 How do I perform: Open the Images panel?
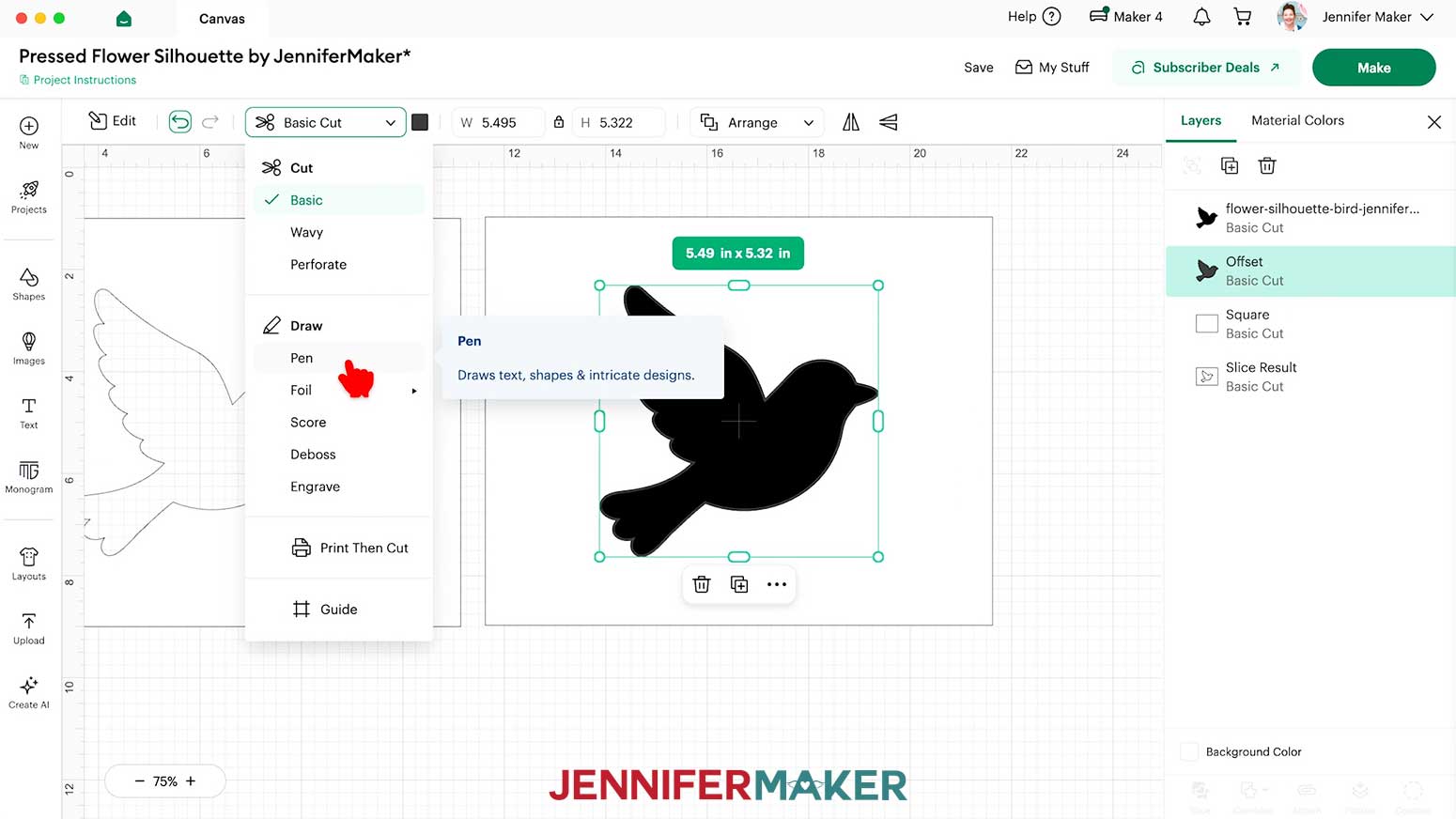pos(29,348)
